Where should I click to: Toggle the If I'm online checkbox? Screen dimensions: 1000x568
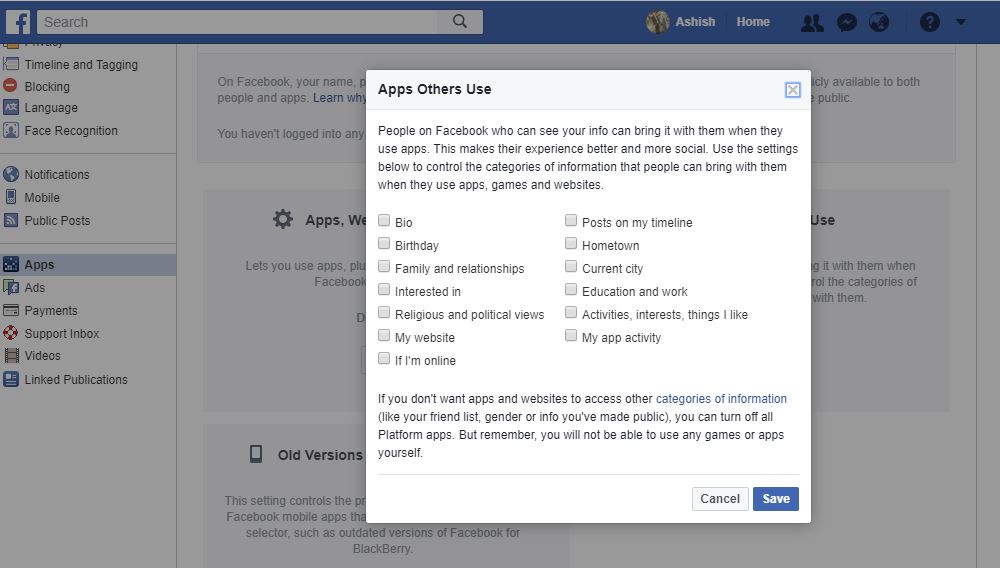pyautogui.click(x=384, y=358)
